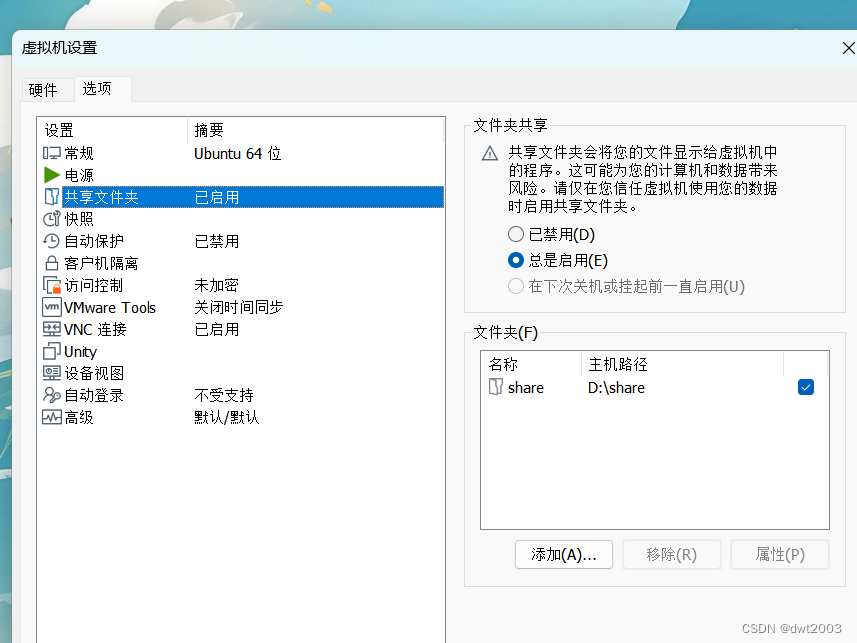
Task: Close the 虚拟机设置 dialog
Action: [x=848, y=48]
